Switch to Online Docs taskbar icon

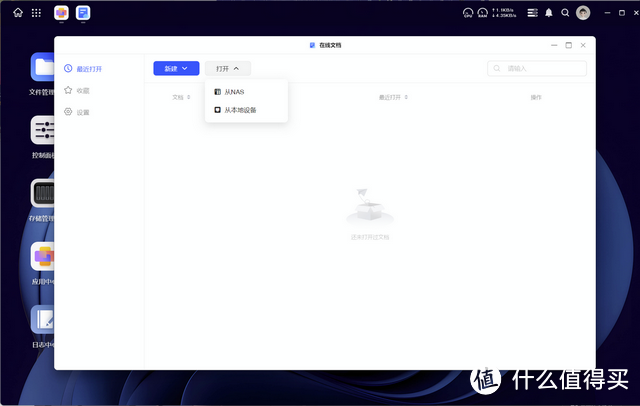[83, 13]
